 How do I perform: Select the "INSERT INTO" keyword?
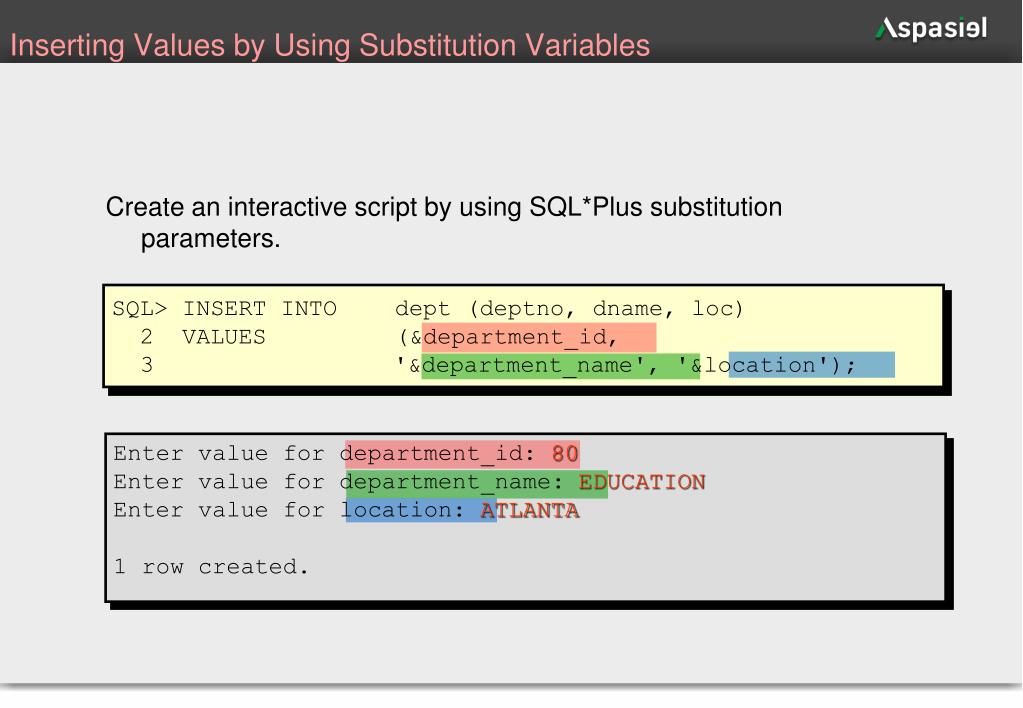pos(260,309)
